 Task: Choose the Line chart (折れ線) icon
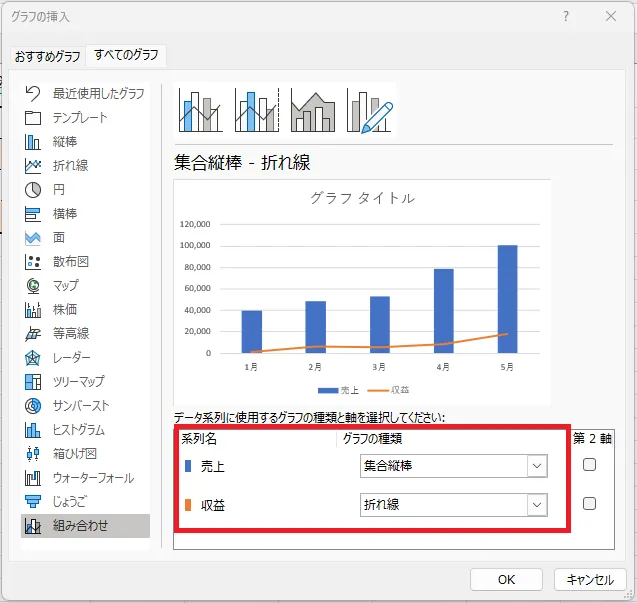coord(32,166)
